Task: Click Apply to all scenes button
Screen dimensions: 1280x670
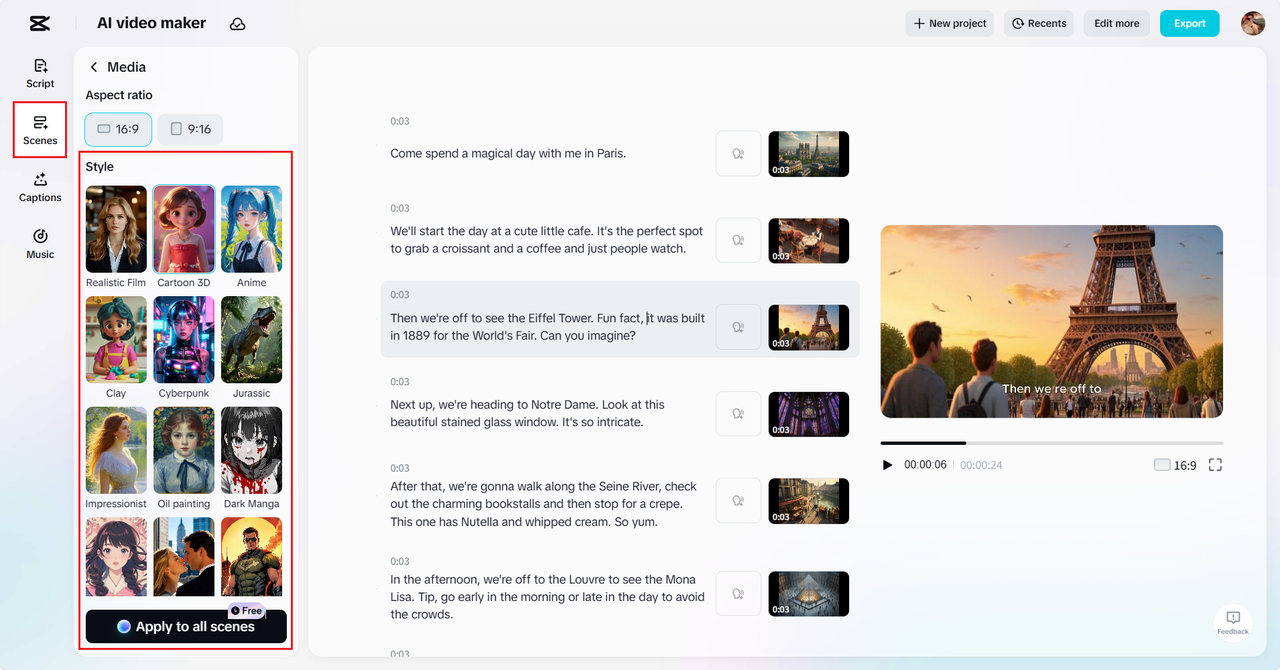Action: point(186,626)
